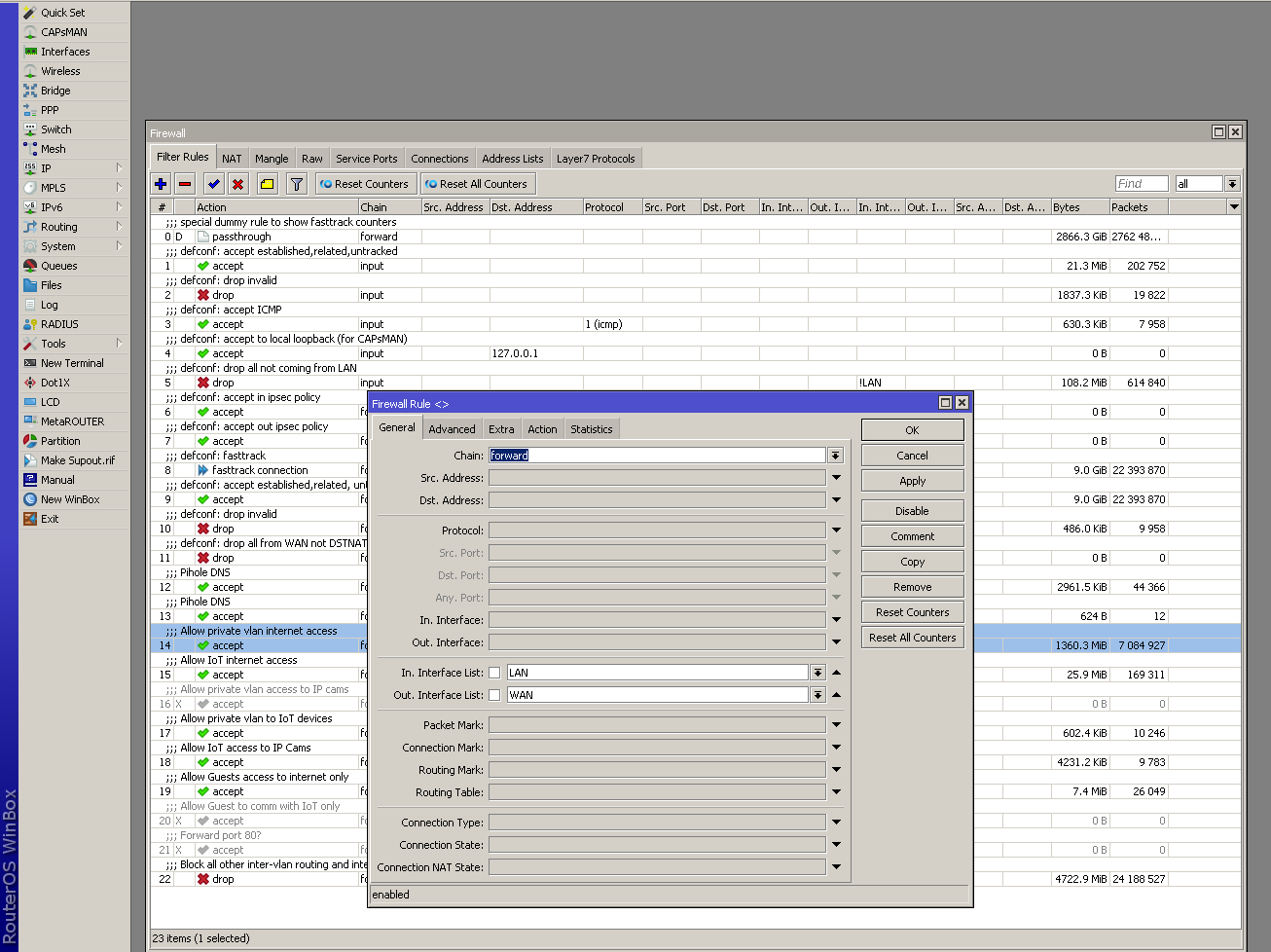Open the Switch menu entry

(55, 129)
